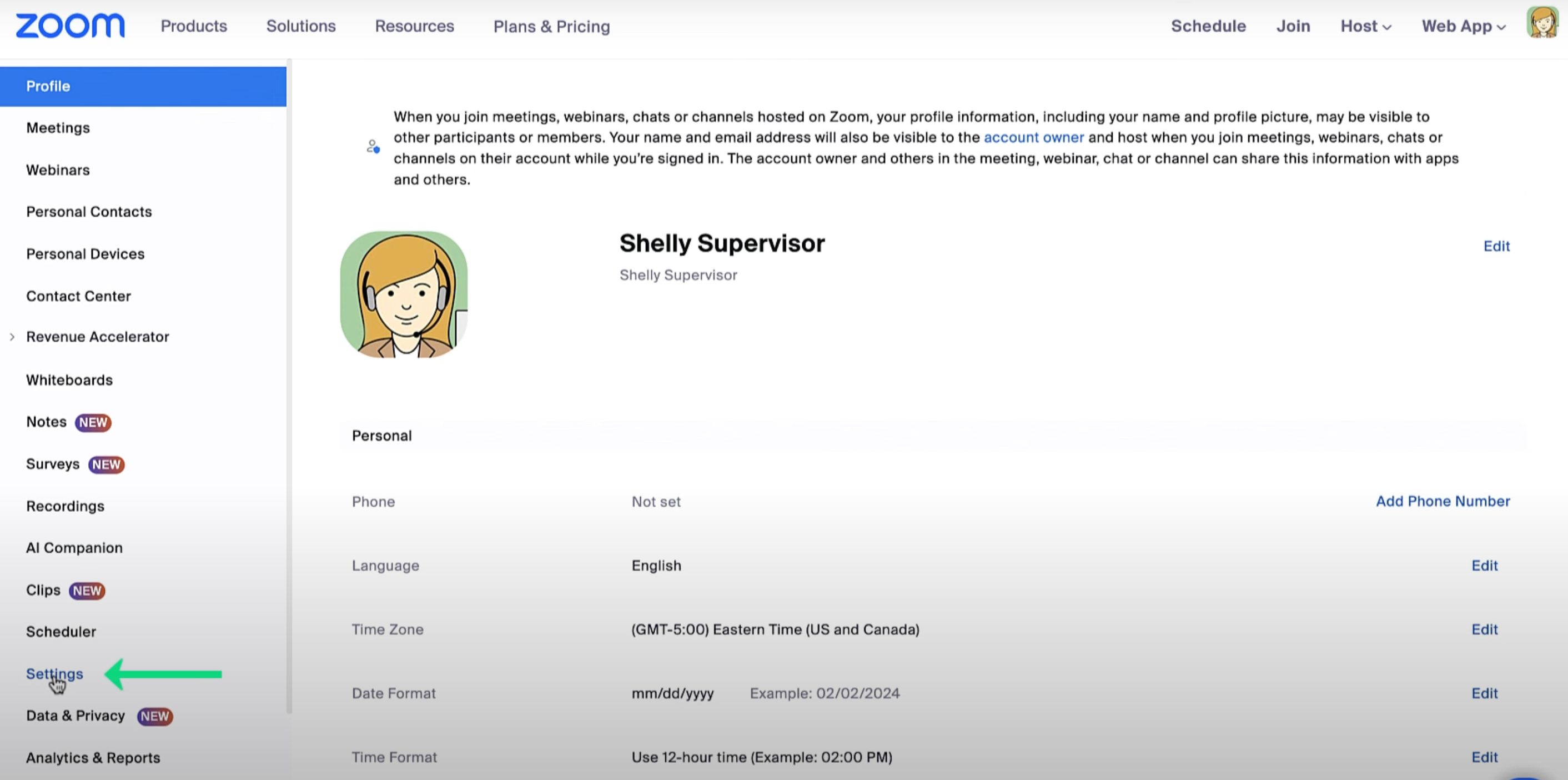This screenshot has height=780, width=1568.
Task: Click the NEW badge next to Notes
Action: (x=93, y=423)
